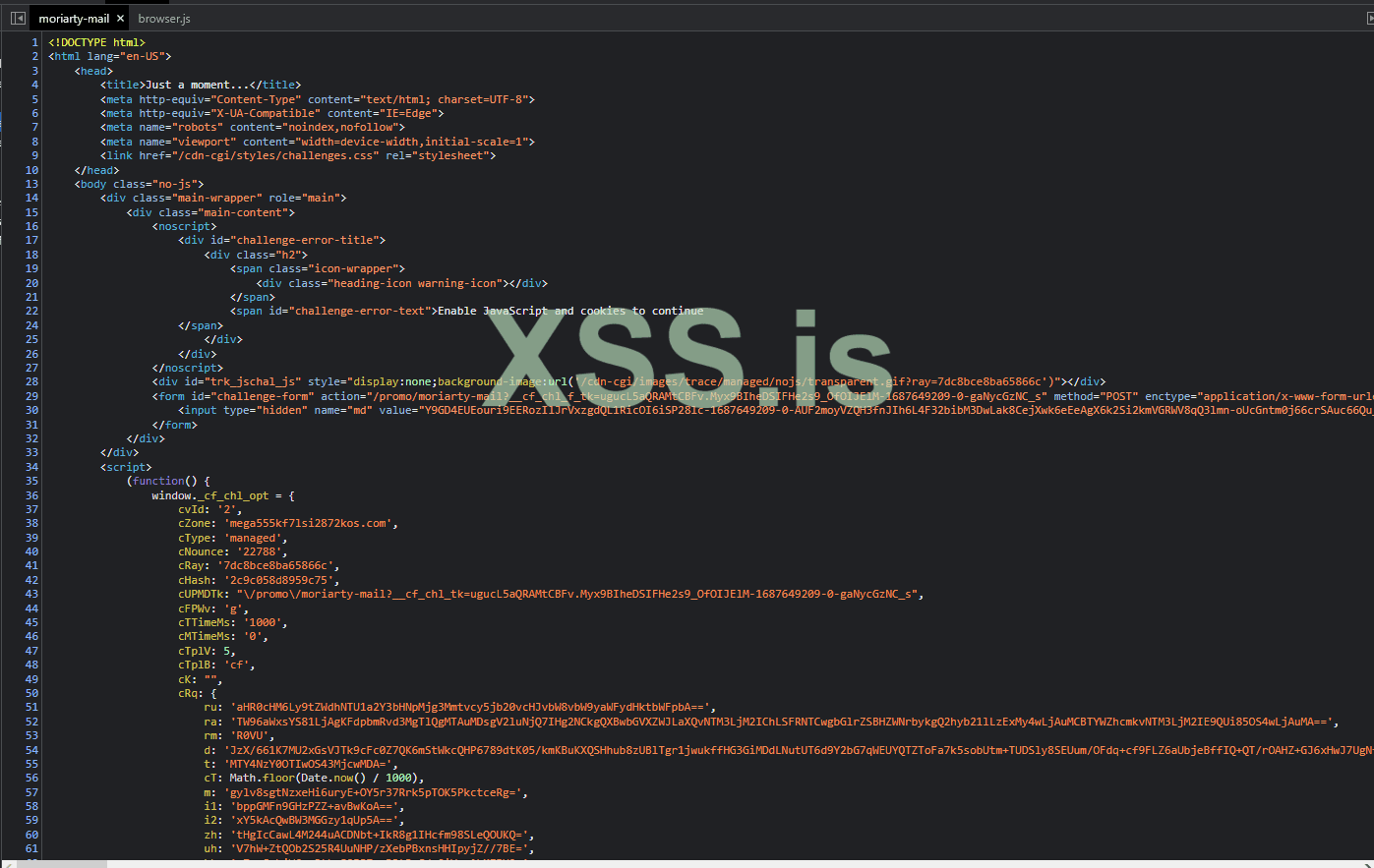Viewport: 1374px width, 868px height.
Task: Click the "challenge-form" id value
Action: point(263,396)
